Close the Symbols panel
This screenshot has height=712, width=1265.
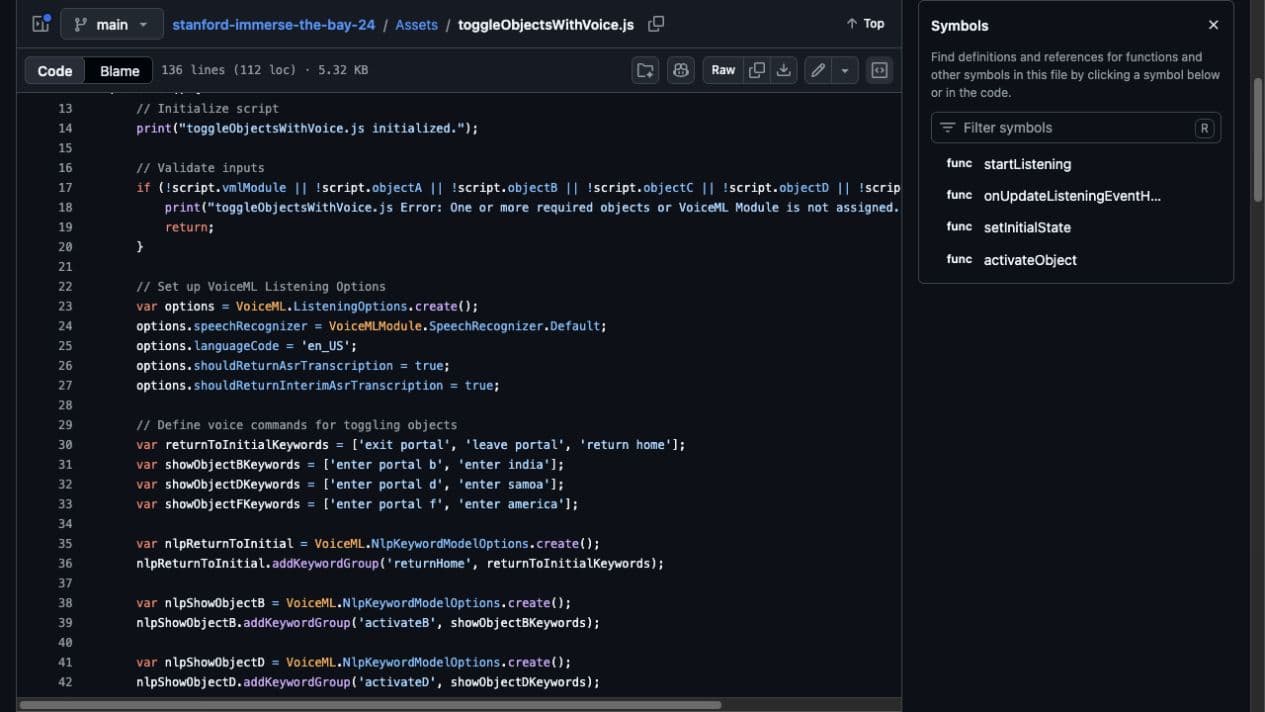point(1213,25)
